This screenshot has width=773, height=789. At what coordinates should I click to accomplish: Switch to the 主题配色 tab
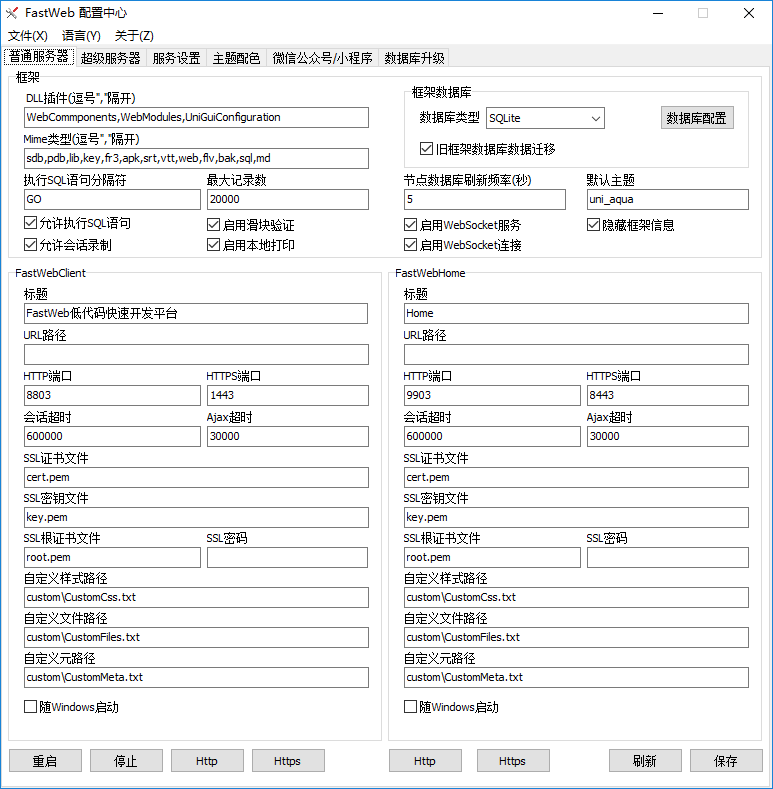[x=236, y=58]
